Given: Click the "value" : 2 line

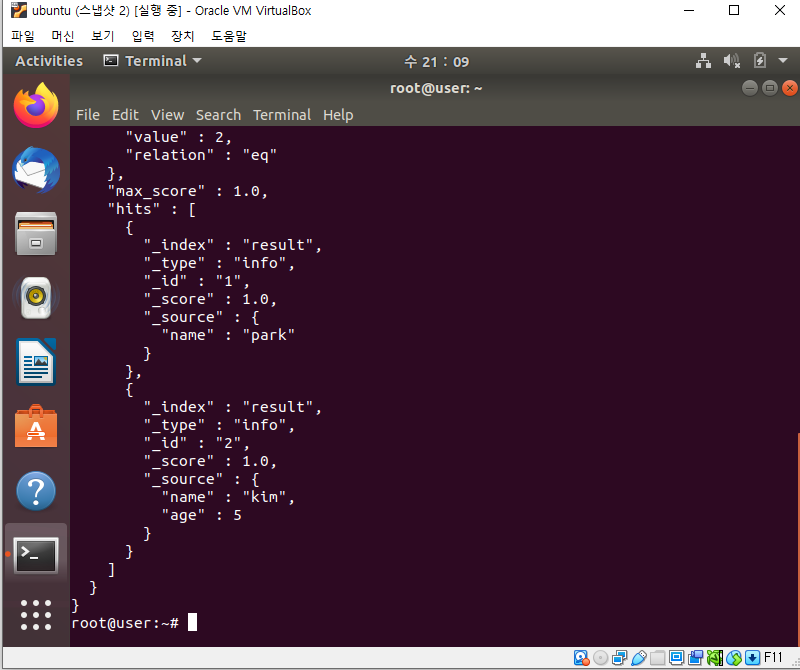Looking at the screenshot, I should 179,137.
